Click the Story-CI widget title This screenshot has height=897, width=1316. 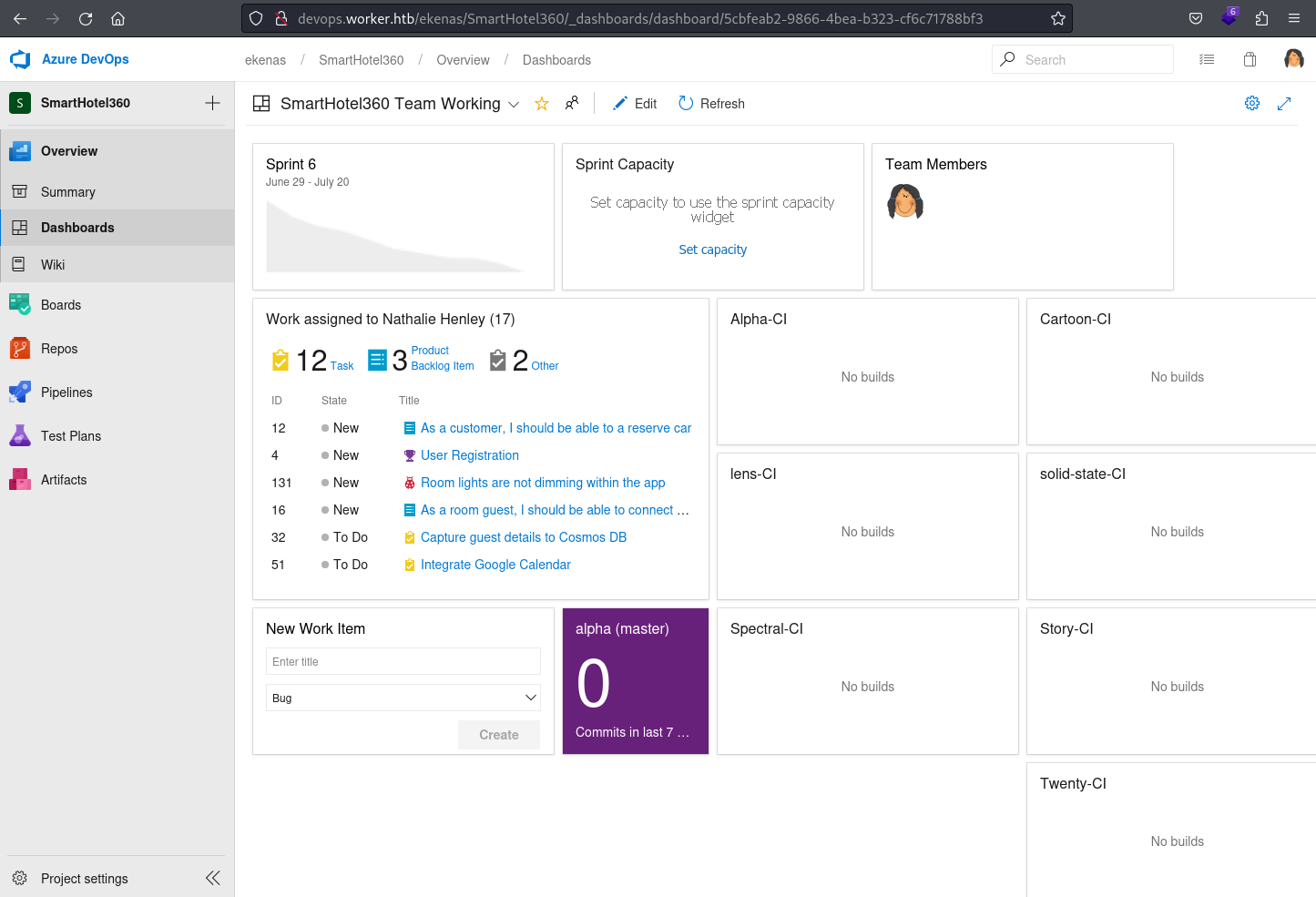click(x=1066, y=628)
